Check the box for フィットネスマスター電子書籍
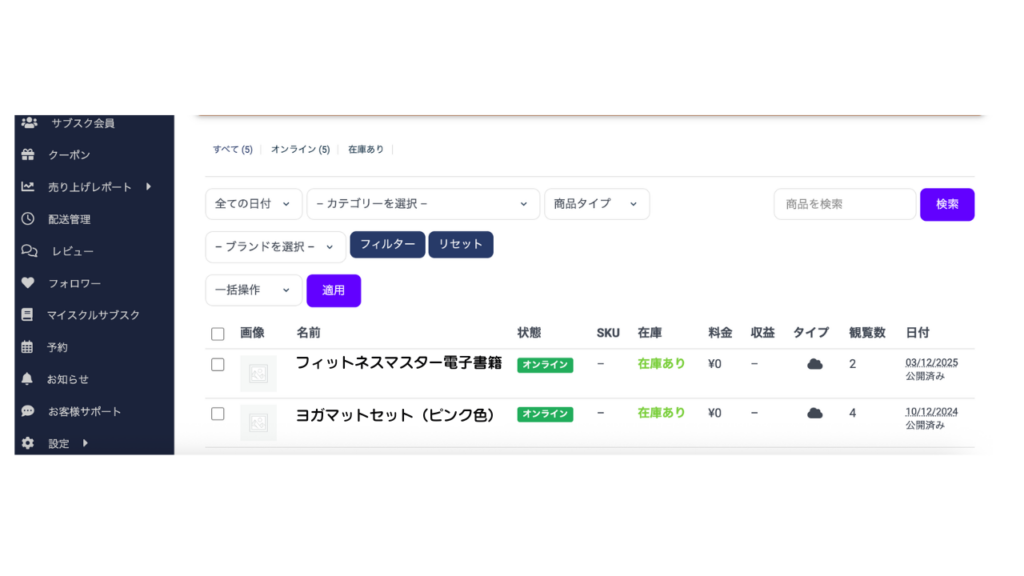Image resolution: width=1024 pixels, height=576 pixels. 217,364
